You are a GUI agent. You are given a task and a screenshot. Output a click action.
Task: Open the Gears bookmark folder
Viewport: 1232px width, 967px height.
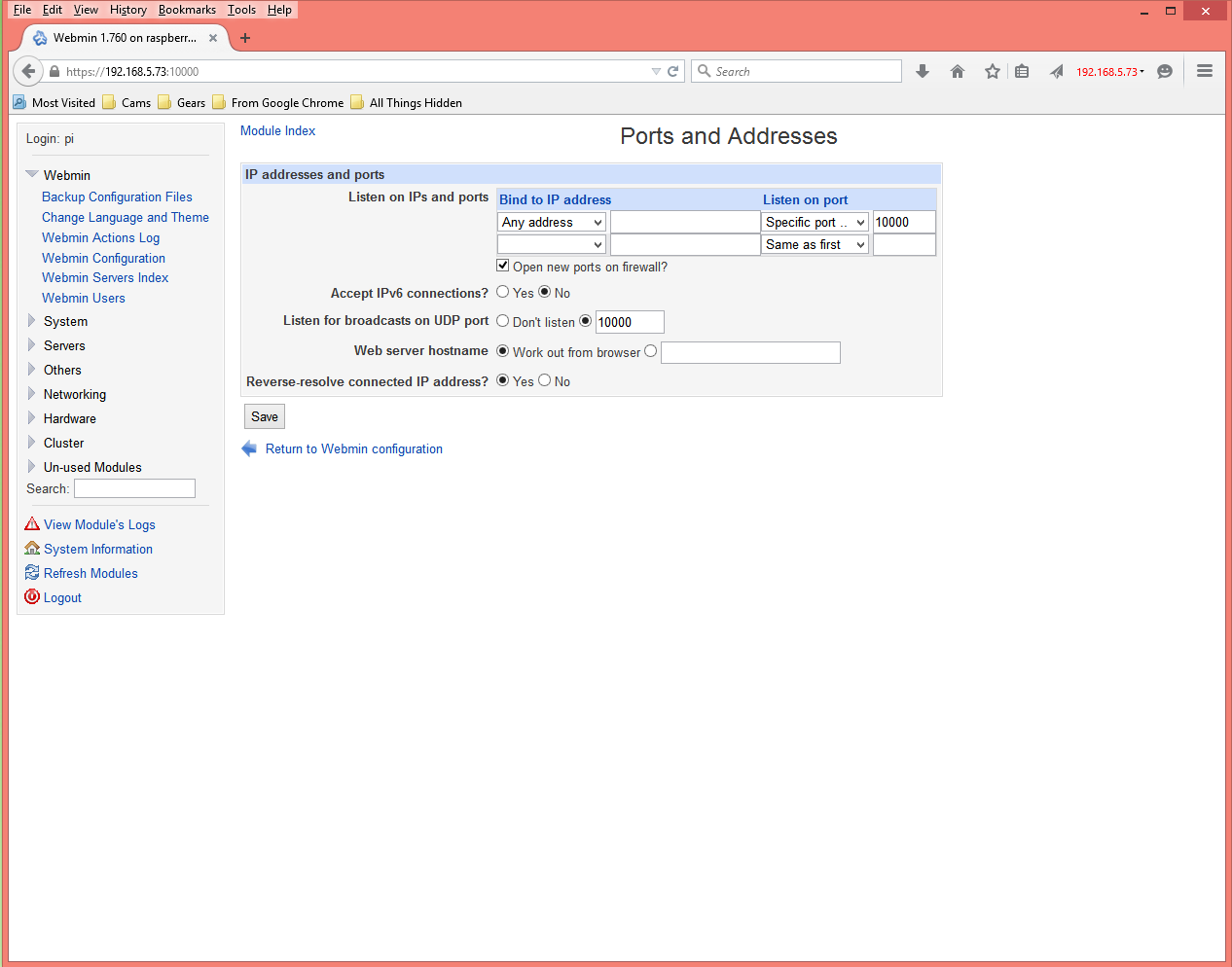(181, 102)
